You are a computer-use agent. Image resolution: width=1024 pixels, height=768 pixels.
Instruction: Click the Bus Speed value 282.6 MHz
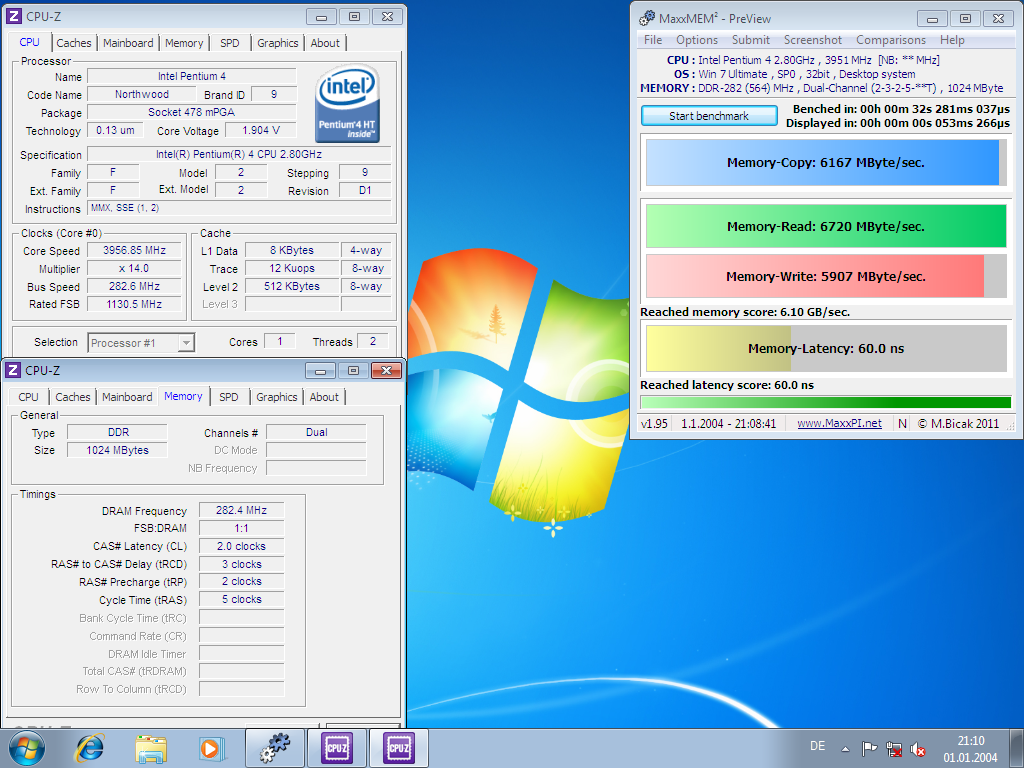point(135,286)
